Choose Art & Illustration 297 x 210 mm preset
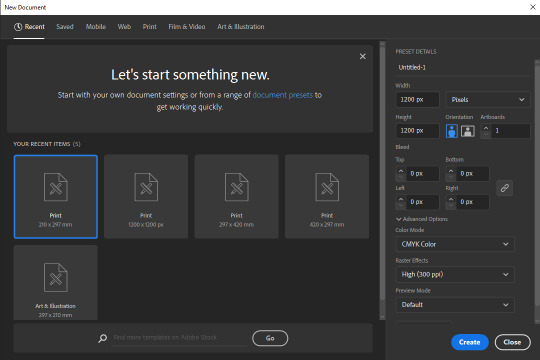Viewport: 540px width, 360px height. click(56, 282)
